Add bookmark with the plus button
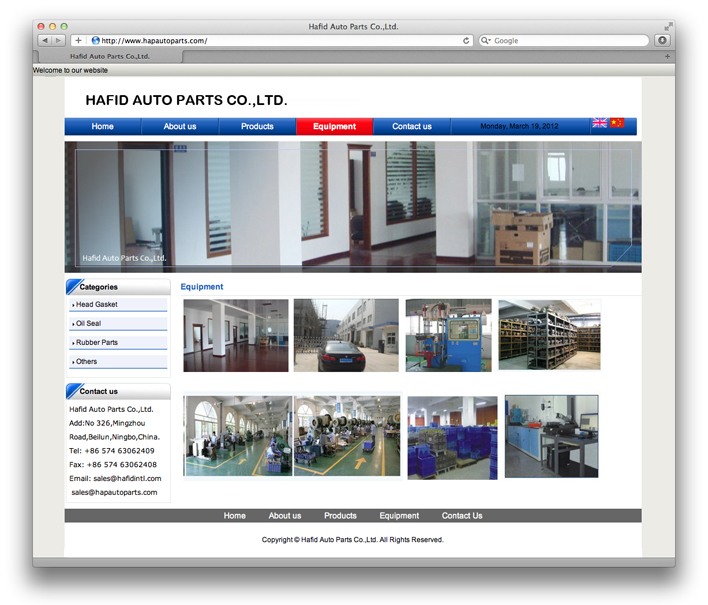Image resolution: width=708 pixels, height=605 pixels. coord(78,41)
